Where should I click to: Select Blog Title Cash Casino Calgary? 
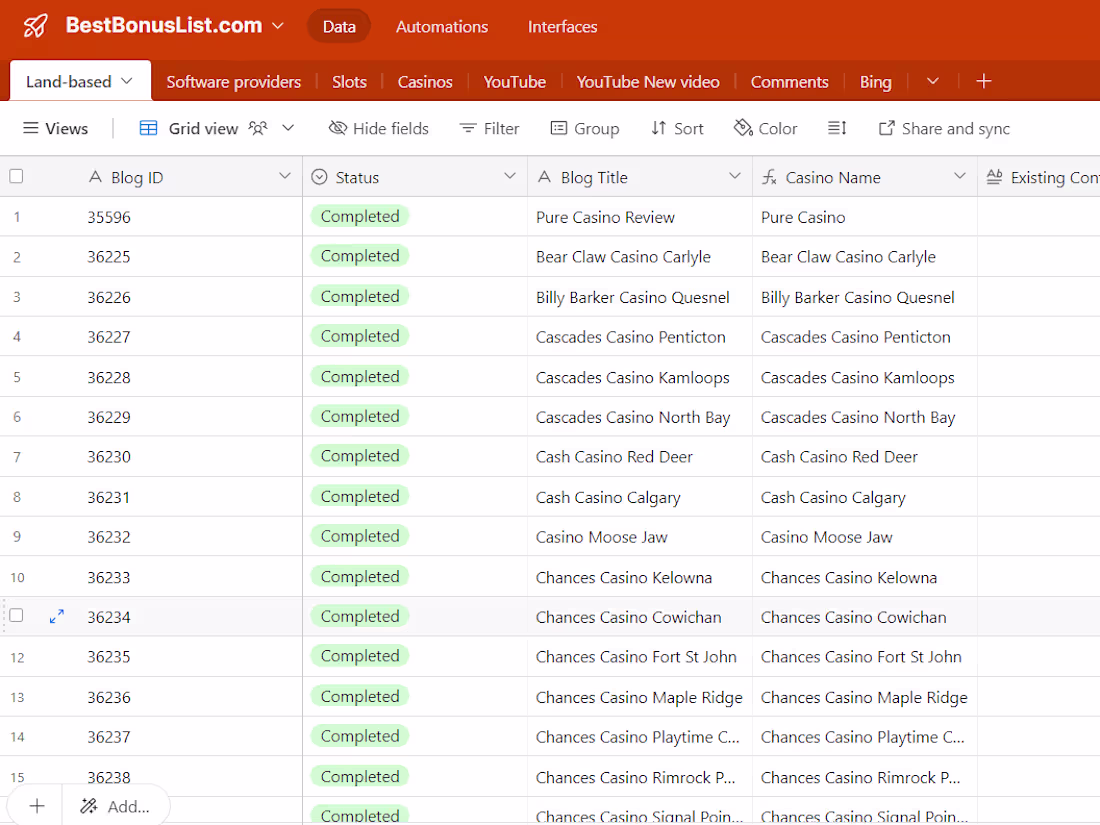tap(608, 497)
